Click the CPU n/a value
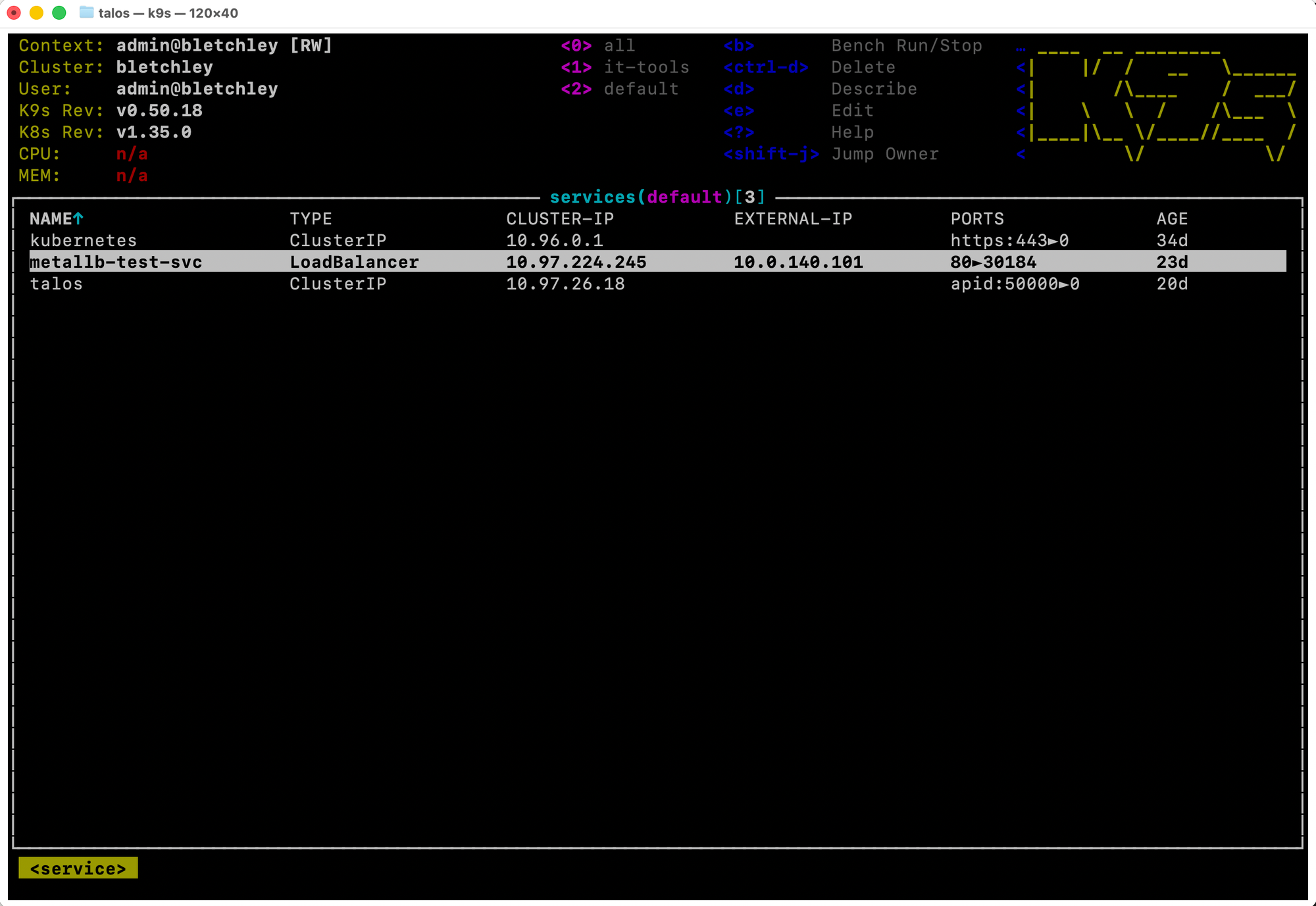Viewport: 1316px width, 906px height. pos(132,154)
